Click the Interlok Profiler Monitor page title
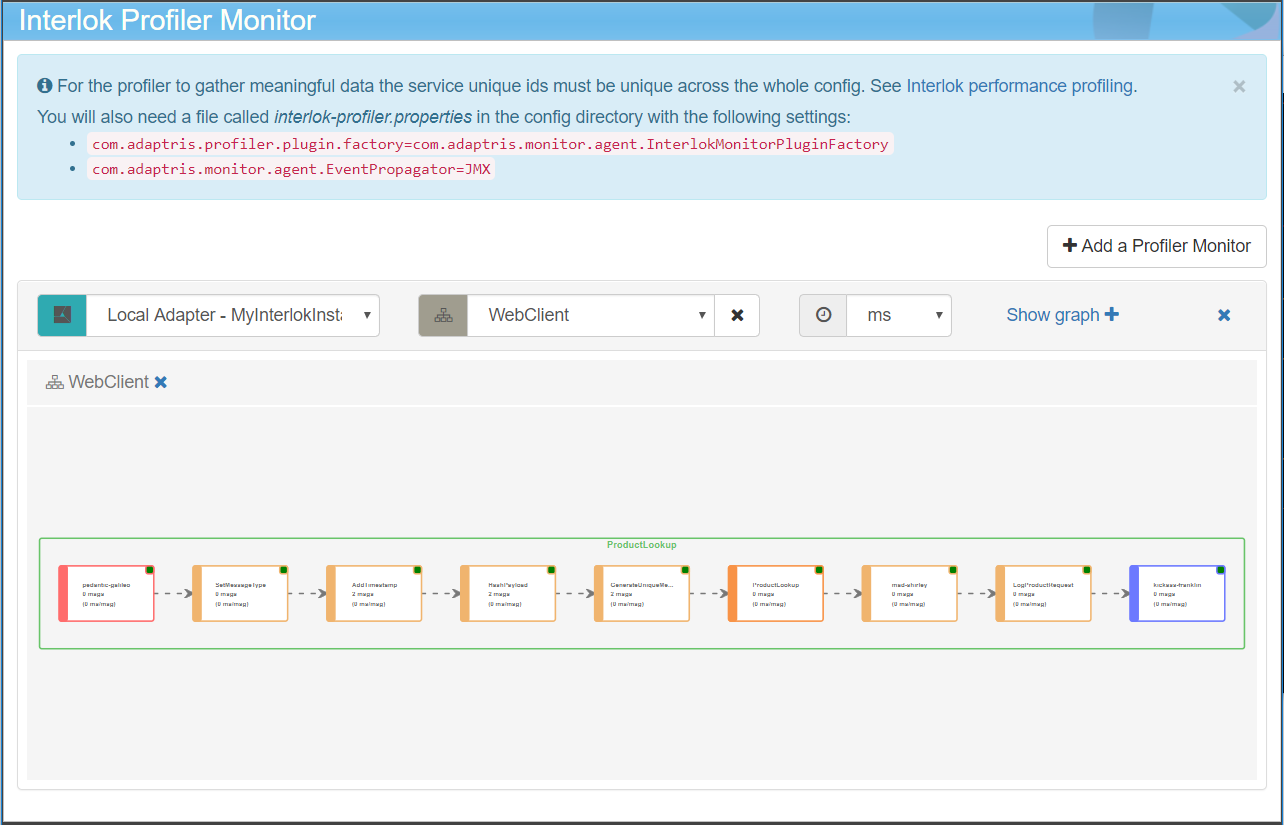The width and height of the screenshot is (1284, 825). coord(168,20)
